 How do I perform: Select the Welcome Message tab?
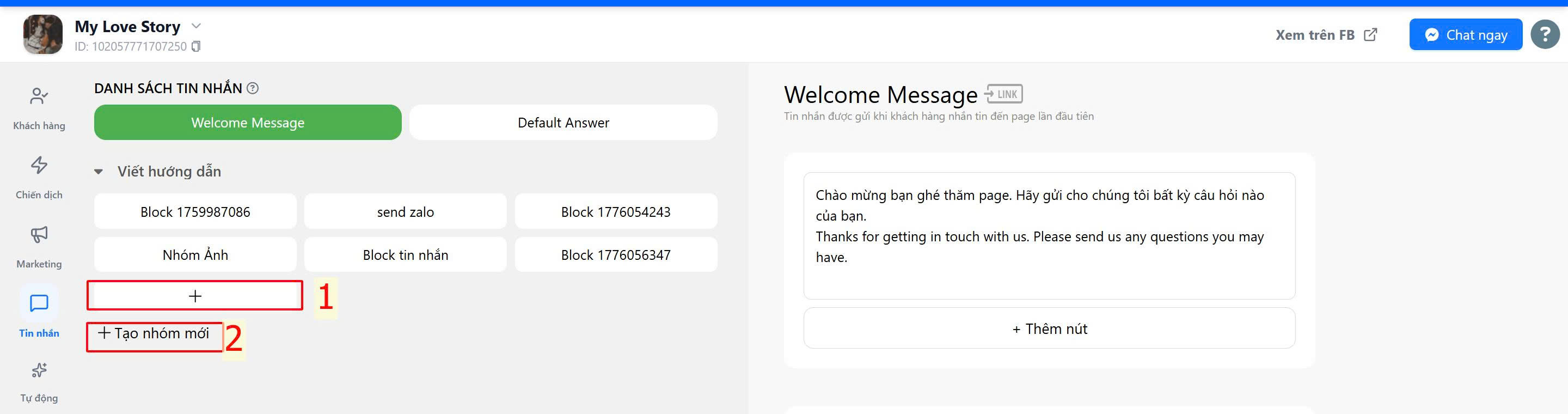point(248,123)
